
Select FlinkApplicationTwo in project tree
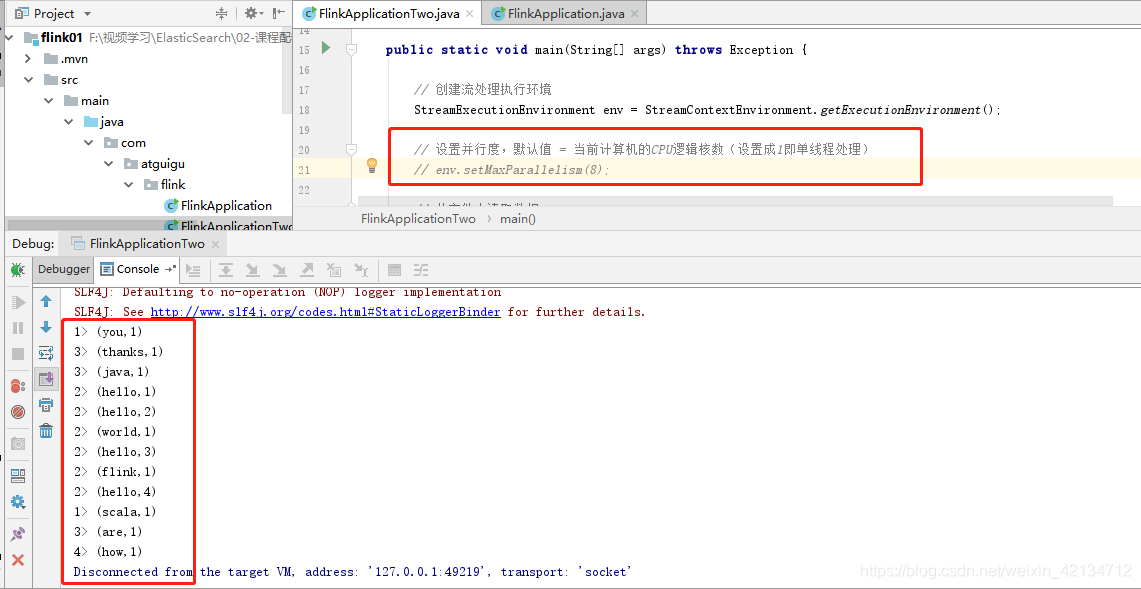[228, 226]
